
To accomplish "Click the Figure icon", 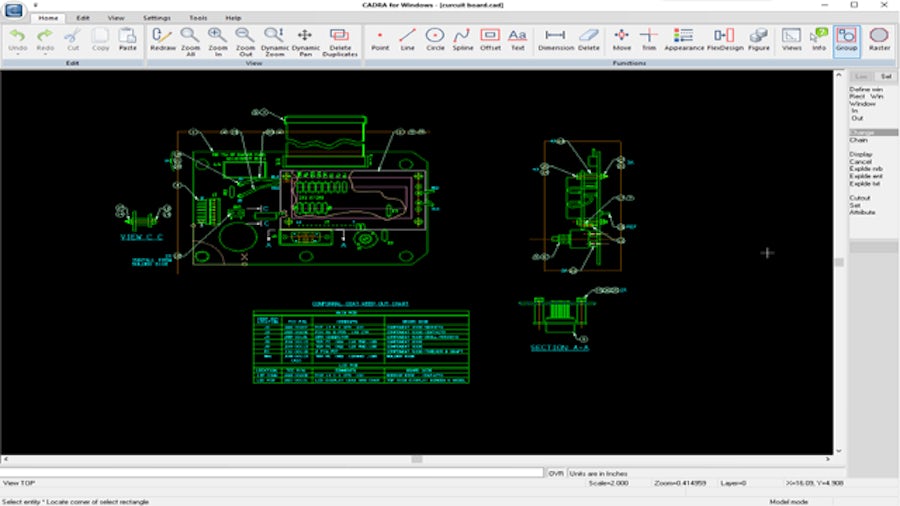I will pos(759,36).
